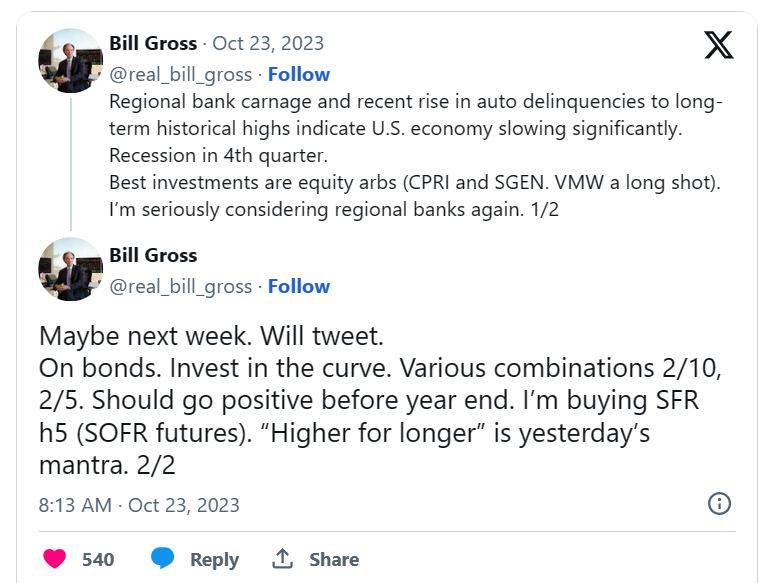Click the second tweet text about SOFR futures

pyautogui.click(x=380, y=400)
